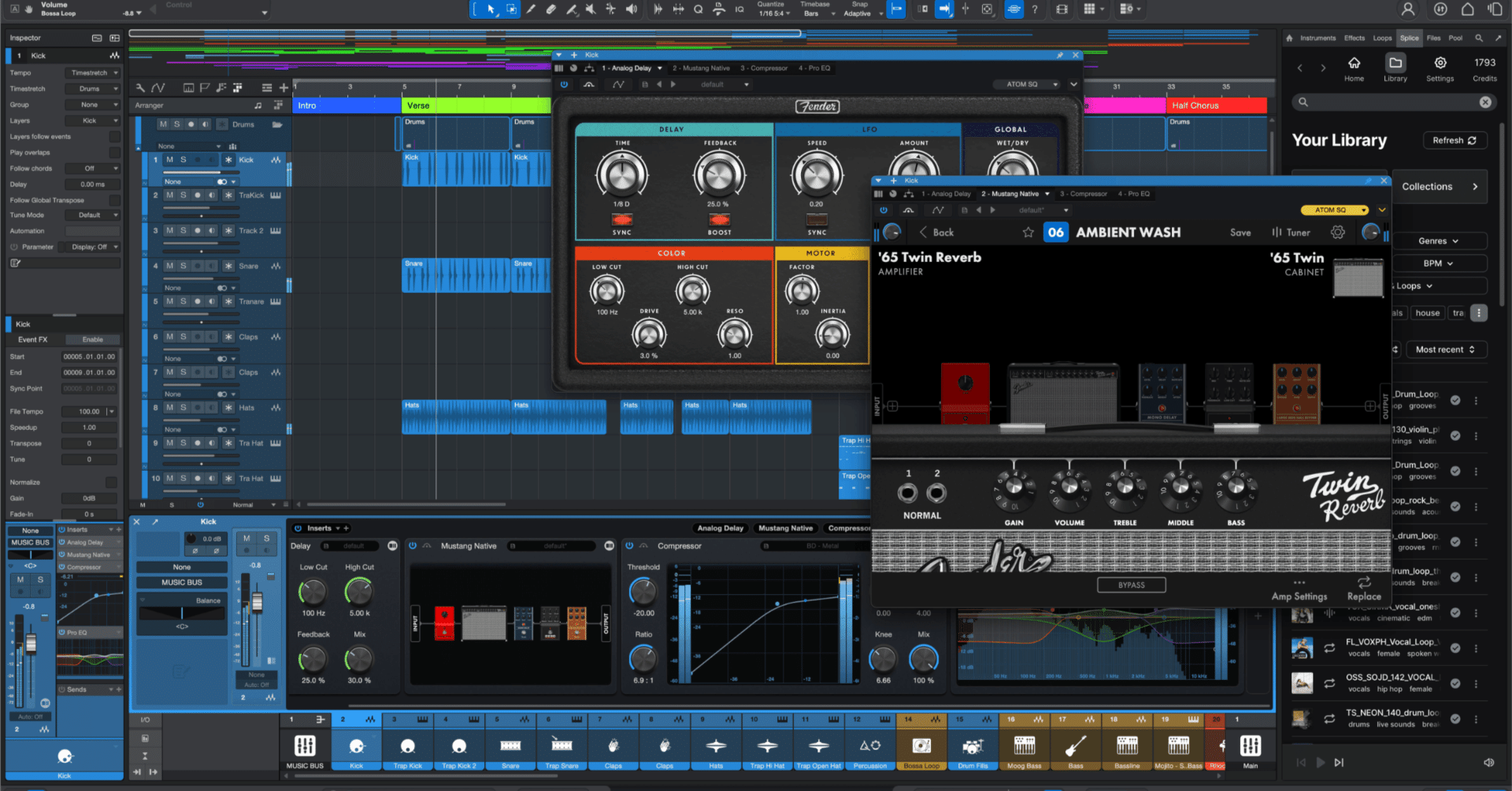Screen dimensions: 1512x791
Task: Select the Mute tool in the top toolbar
Action: (590, 9)
